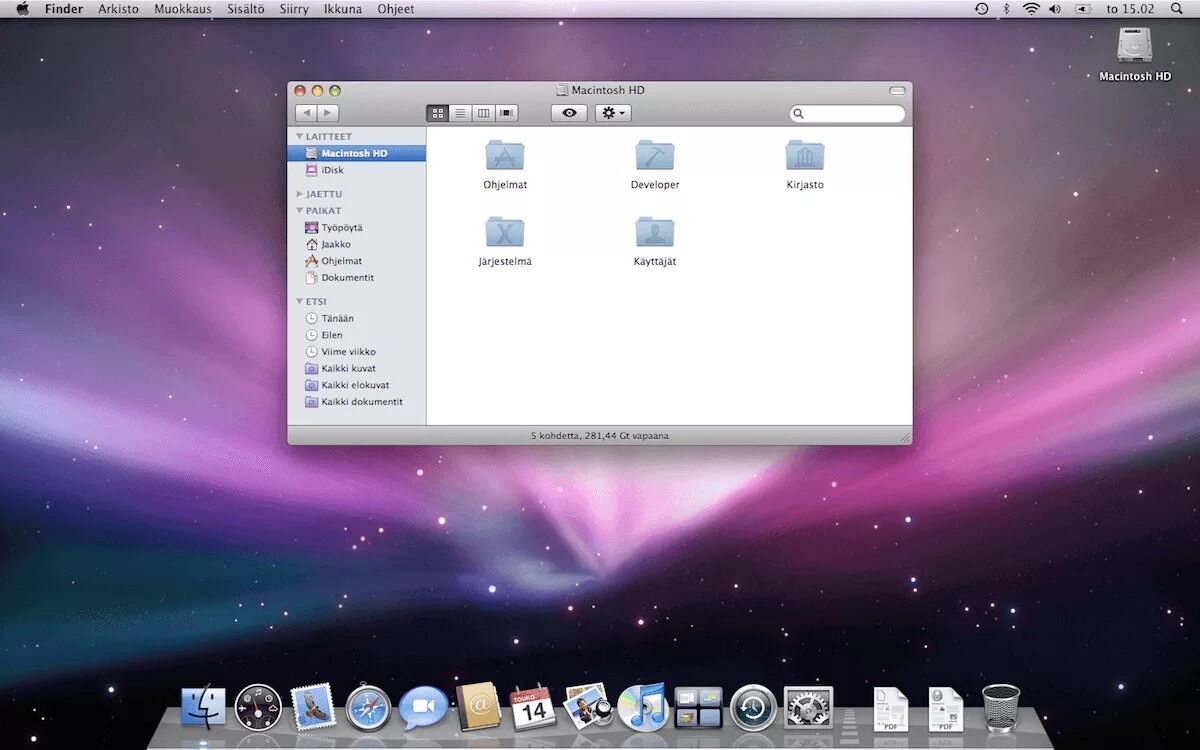Open the Arkisto menu
Screen dimensions: 1200x750
(118, 9)
